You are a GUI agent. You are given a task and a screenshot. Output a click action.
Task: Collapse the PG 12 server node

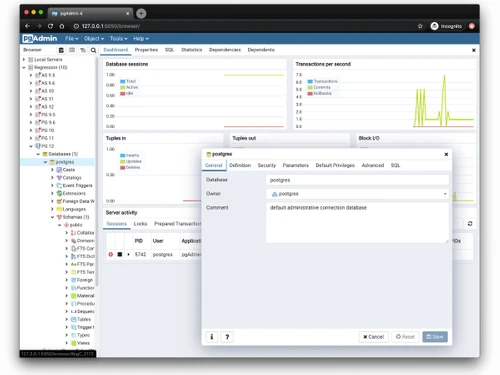(31, 146)
